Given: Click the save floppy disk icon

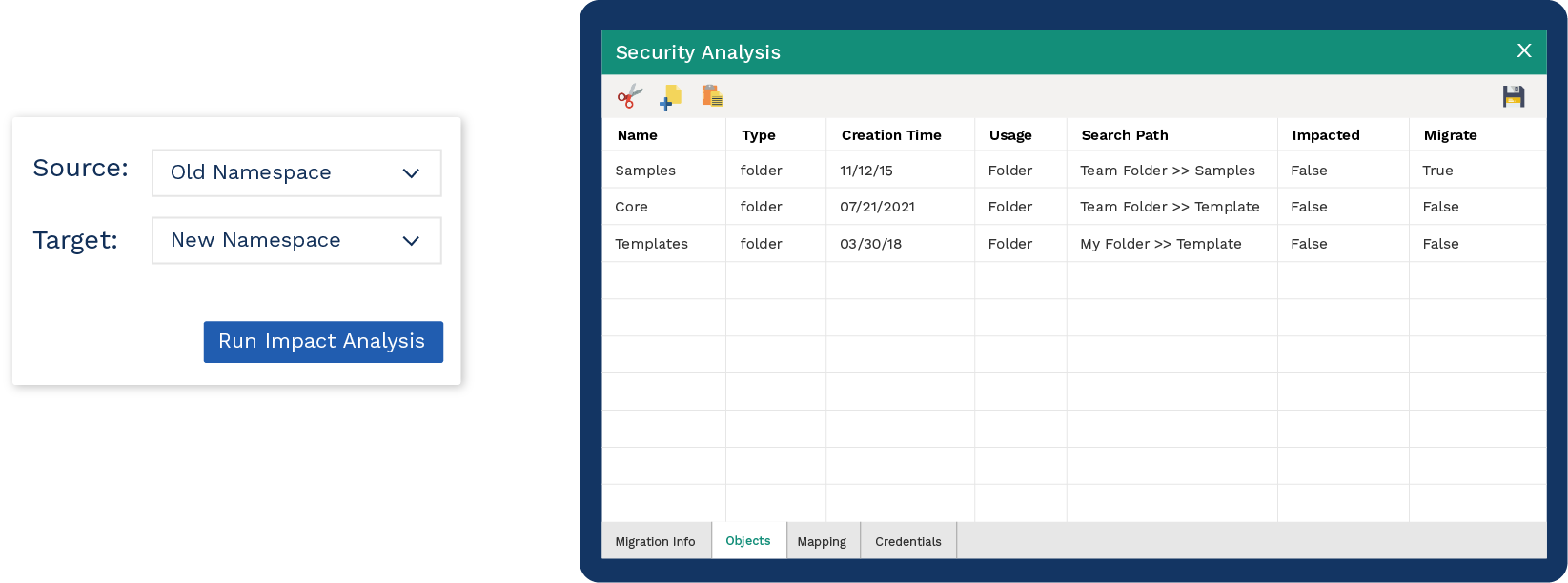Looking at the screenshot, I should click(x=1514, y=96).
